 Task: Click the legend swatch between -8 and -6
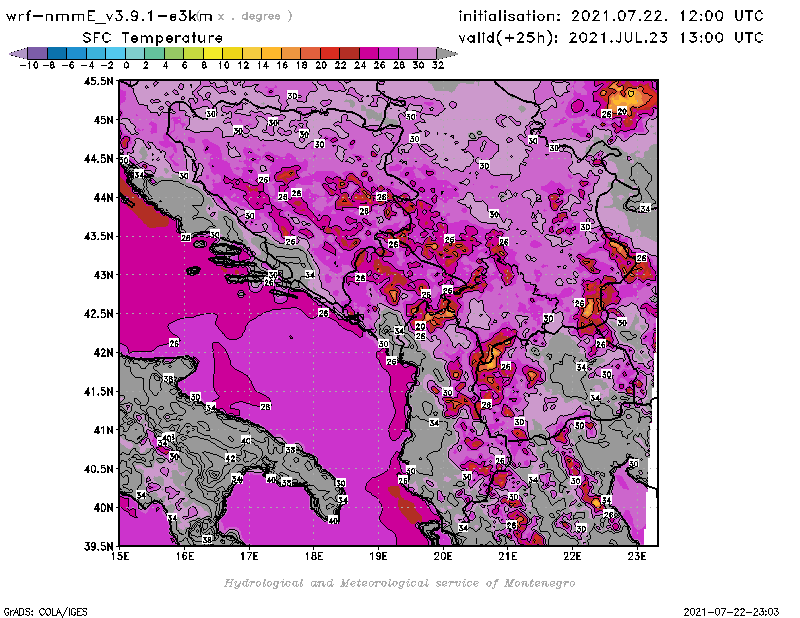(57, 53)
